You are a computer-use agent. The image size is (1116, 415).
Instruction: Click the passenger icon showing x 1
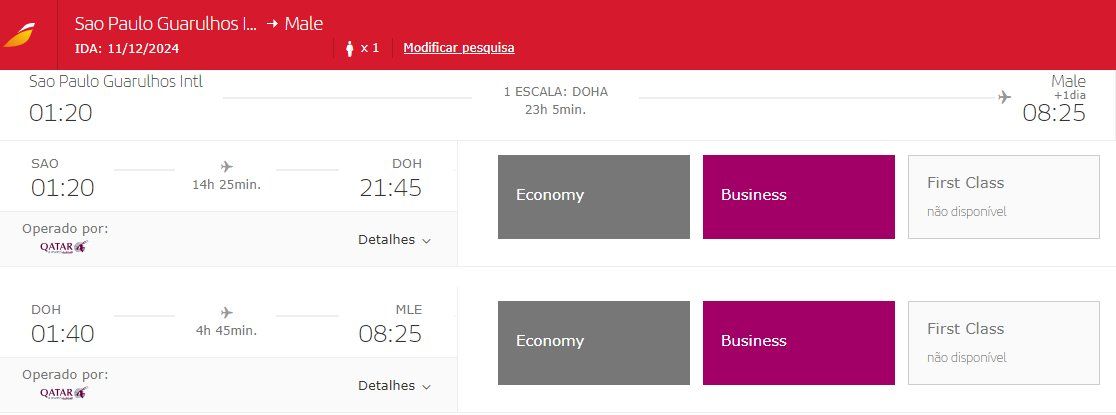click(350, 48)
